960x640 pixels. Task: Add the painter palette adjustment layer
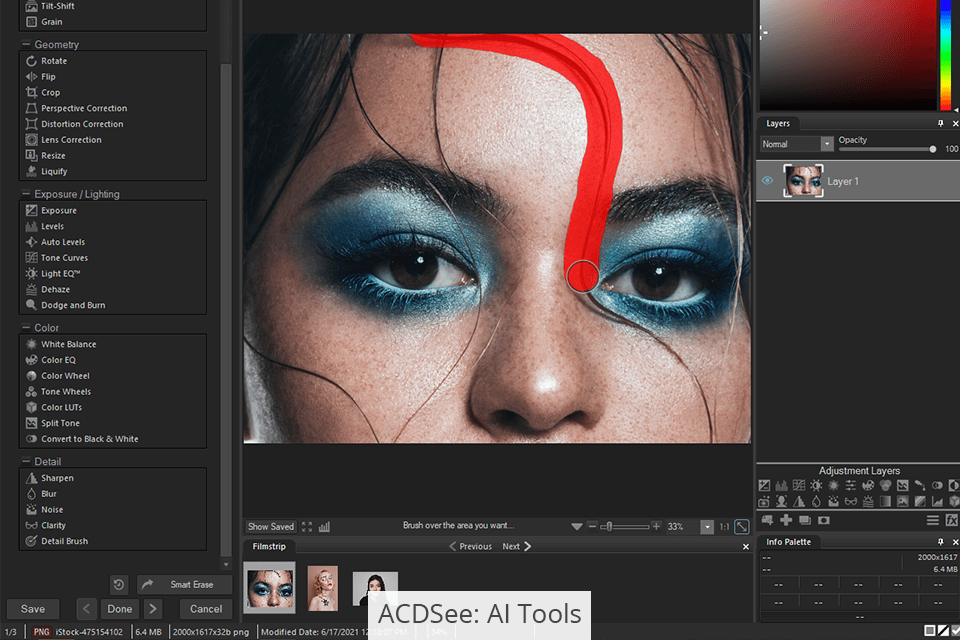pyautogui.click(x=868, y=486)
